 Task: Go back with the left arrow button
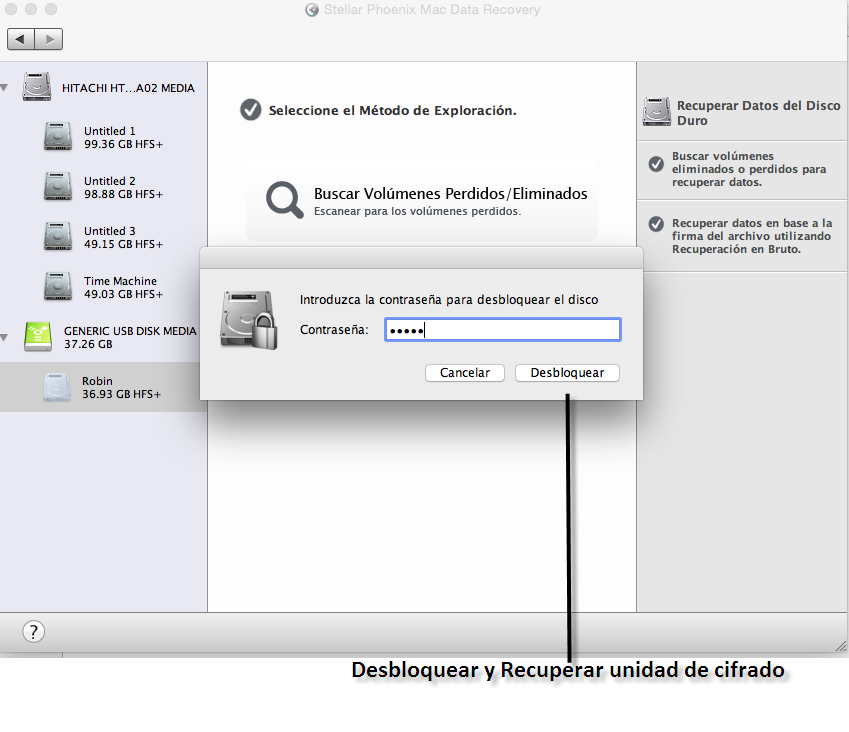(21, 39)
